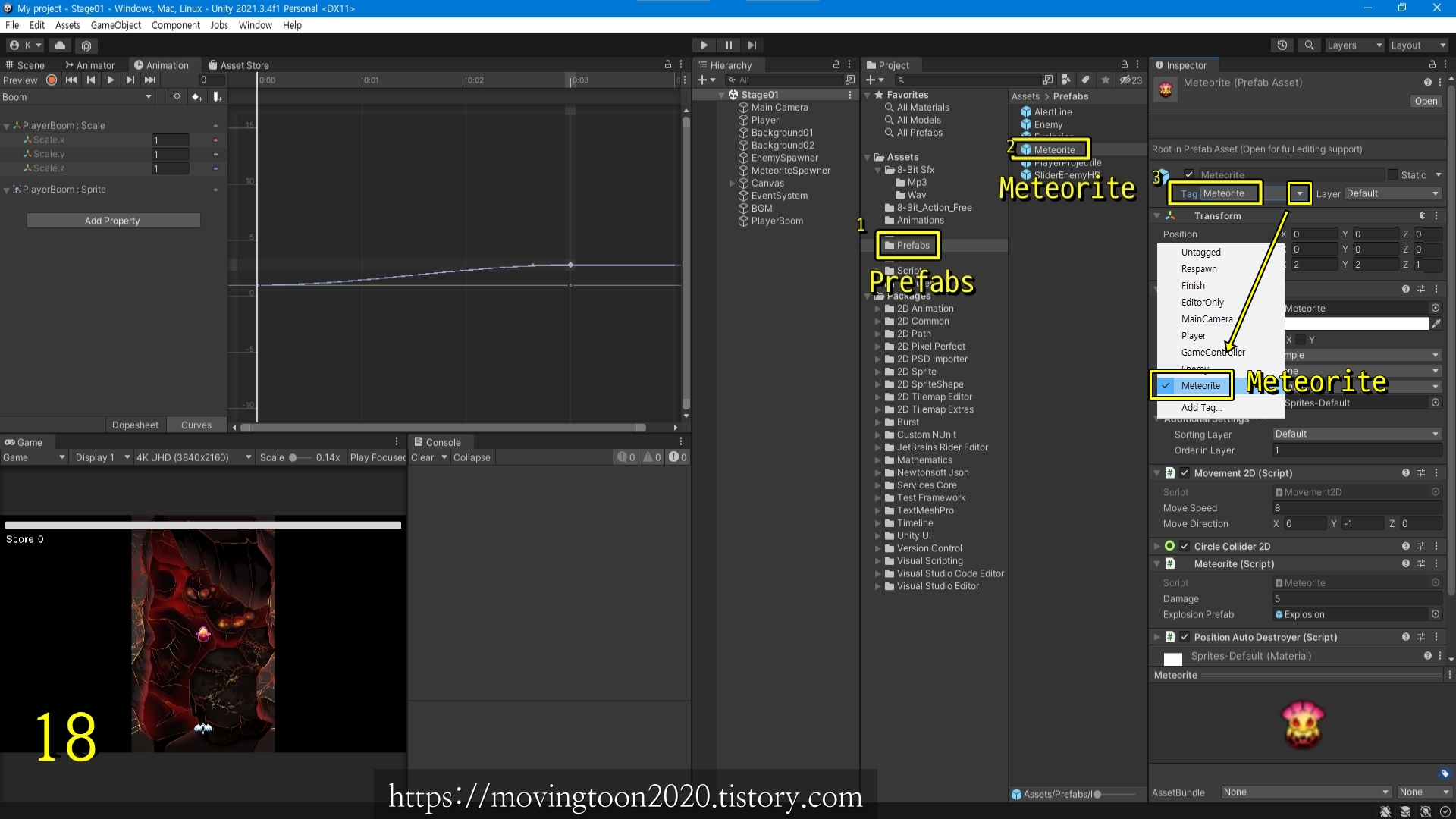Viewport: 1456px width, 819px height.
Task: Click the Open prefab button
Action: coord(1426,101)
